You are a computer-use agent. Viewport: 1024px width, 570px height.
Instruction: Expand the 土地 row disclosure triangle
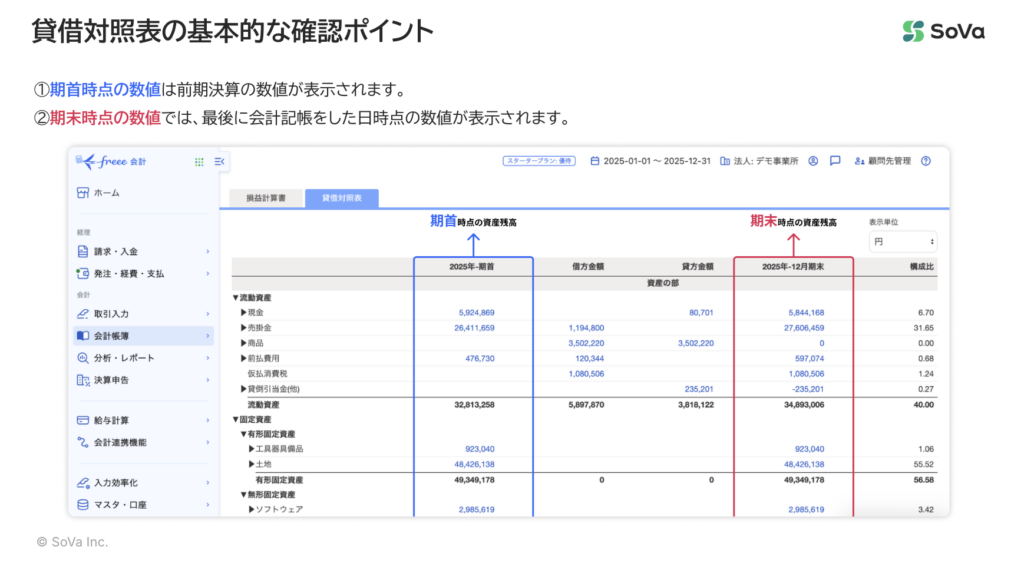pyautogui.click(x=251, y=465)
